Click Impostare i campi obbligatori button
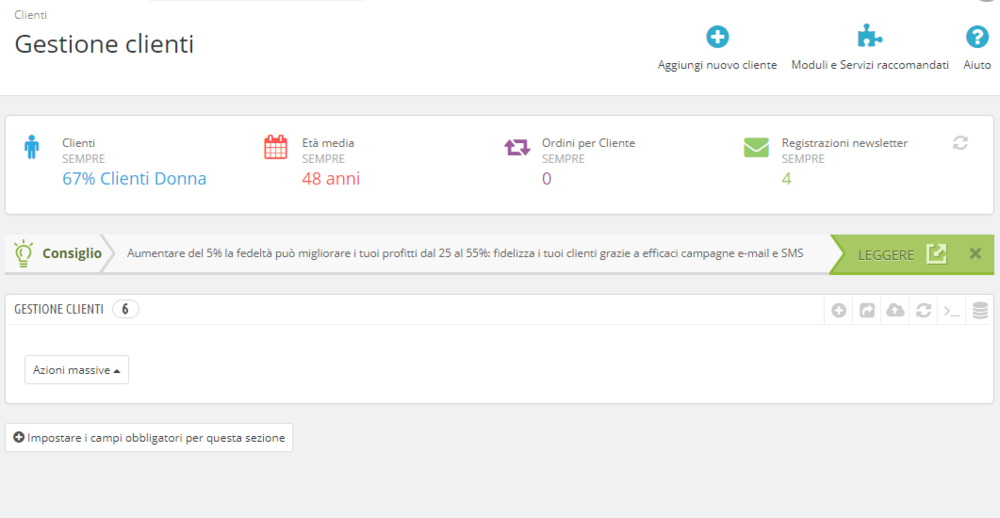This screenshot has height=518, width=1000. (x=149, y=438)
